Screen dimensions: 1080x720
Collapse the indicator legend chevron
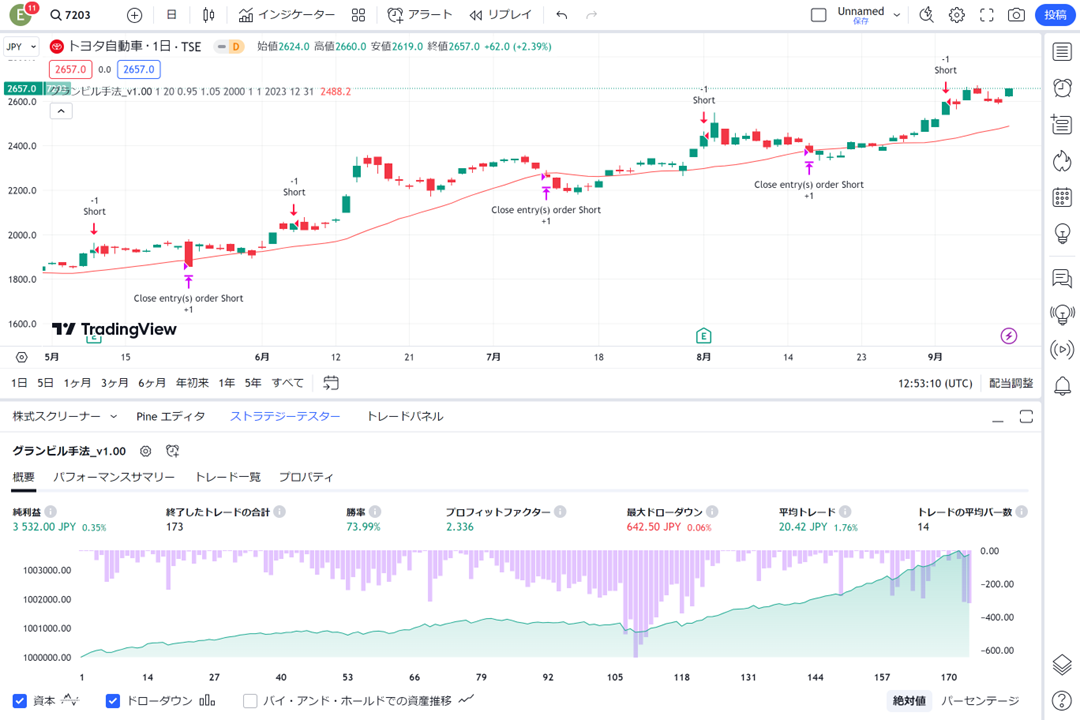pos(61,111)
